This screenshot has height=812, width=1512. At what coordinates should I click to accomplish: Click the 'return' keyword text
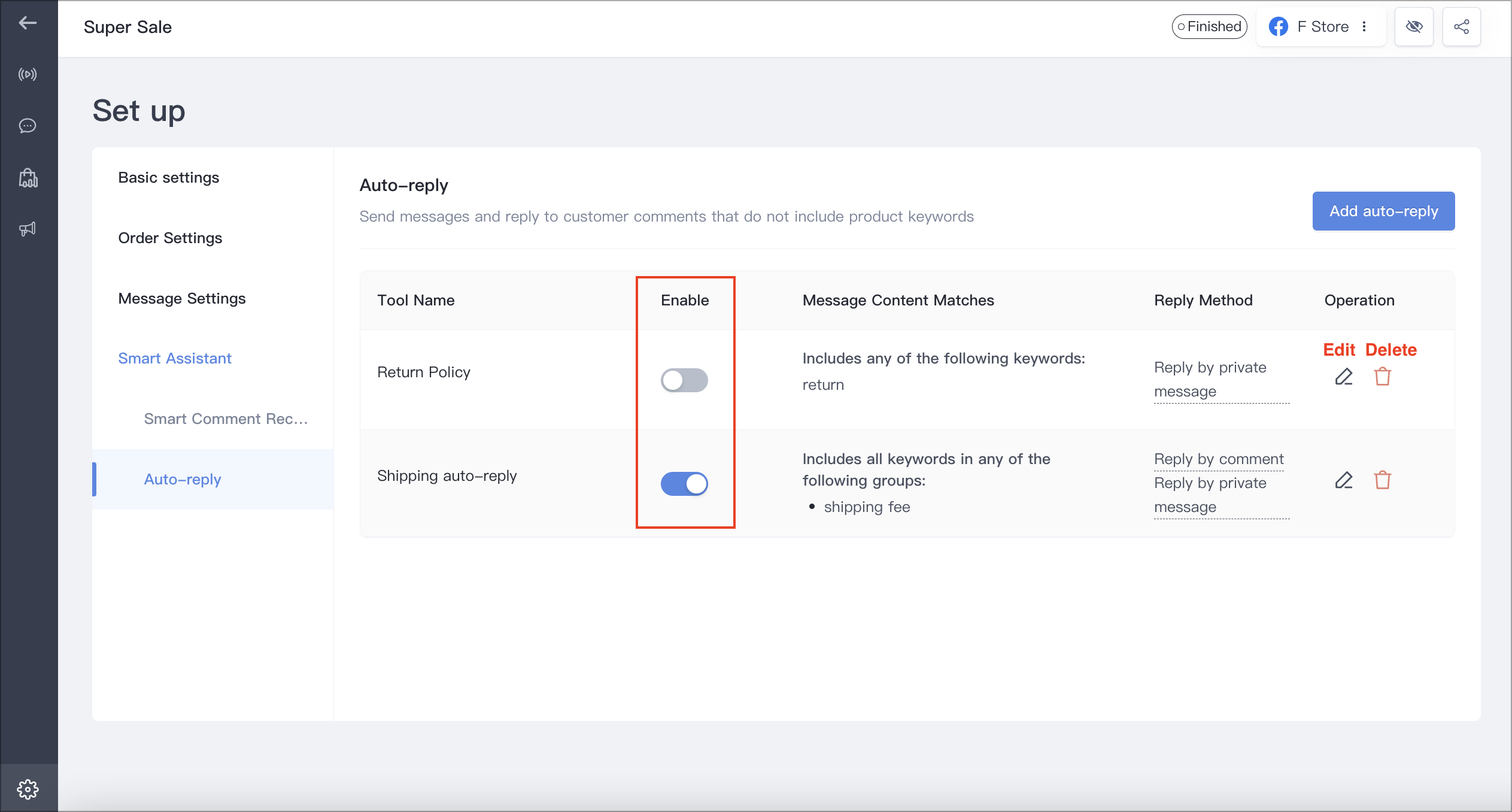823,385
